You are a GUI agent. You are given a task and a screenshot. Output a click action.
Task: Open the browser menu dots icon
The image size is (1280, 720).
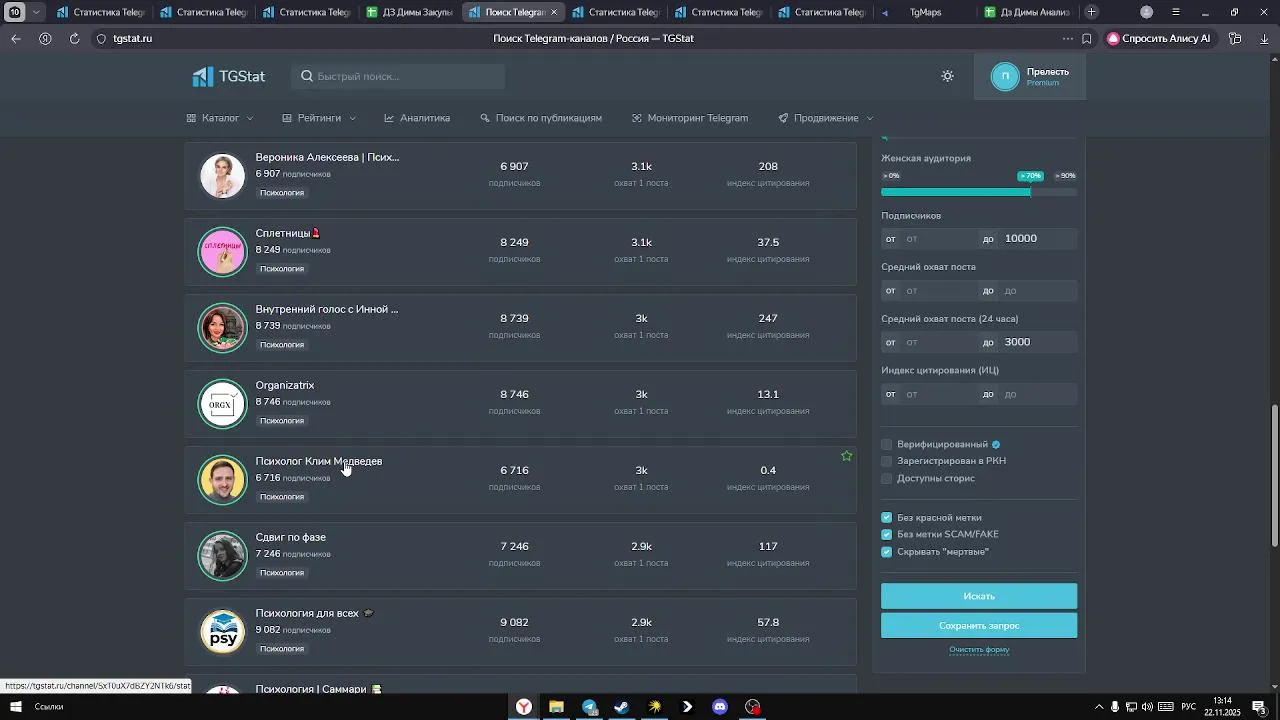1067,39
